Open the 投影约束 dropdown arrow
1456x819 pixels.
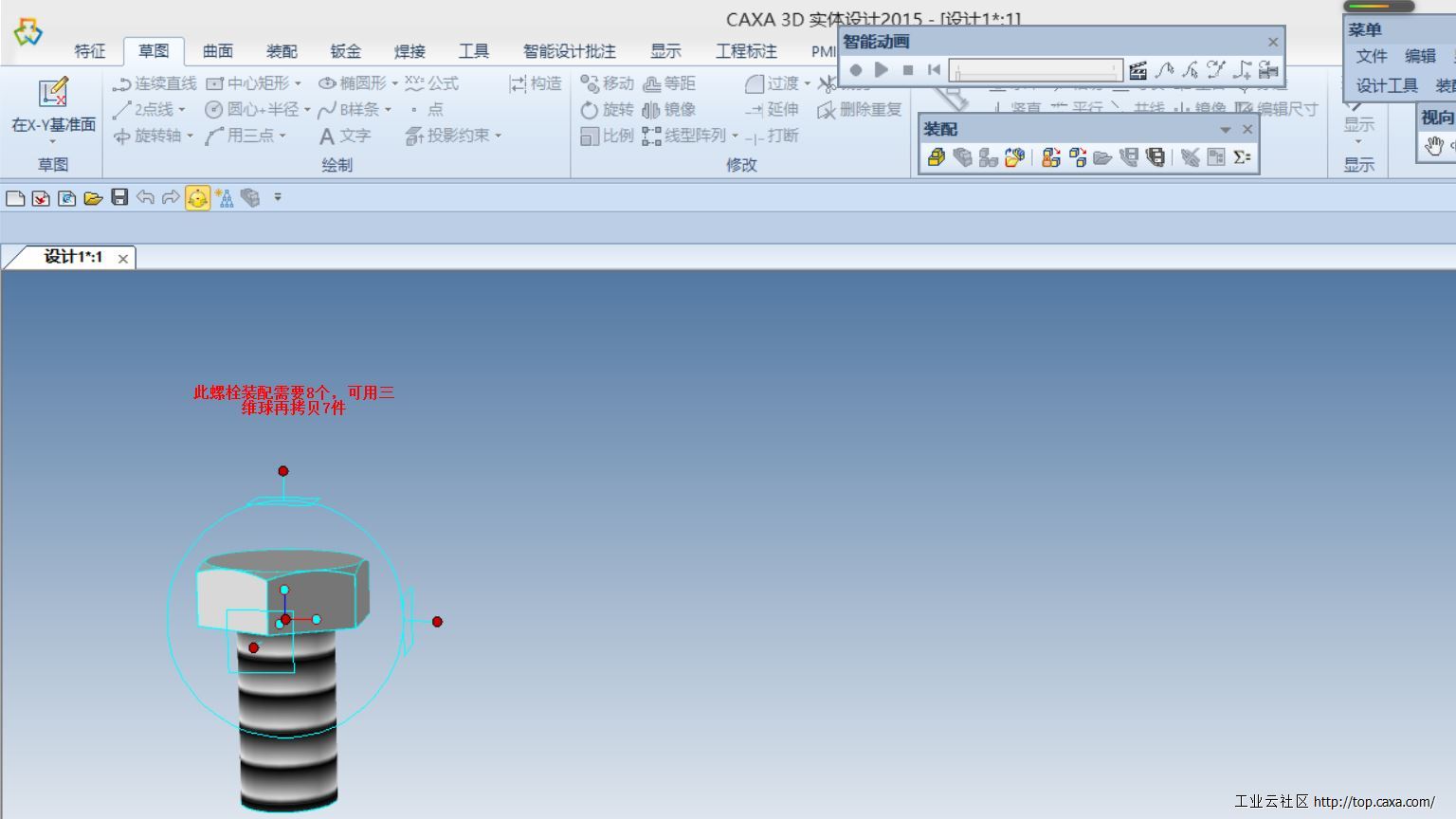[x=499, y=136]
